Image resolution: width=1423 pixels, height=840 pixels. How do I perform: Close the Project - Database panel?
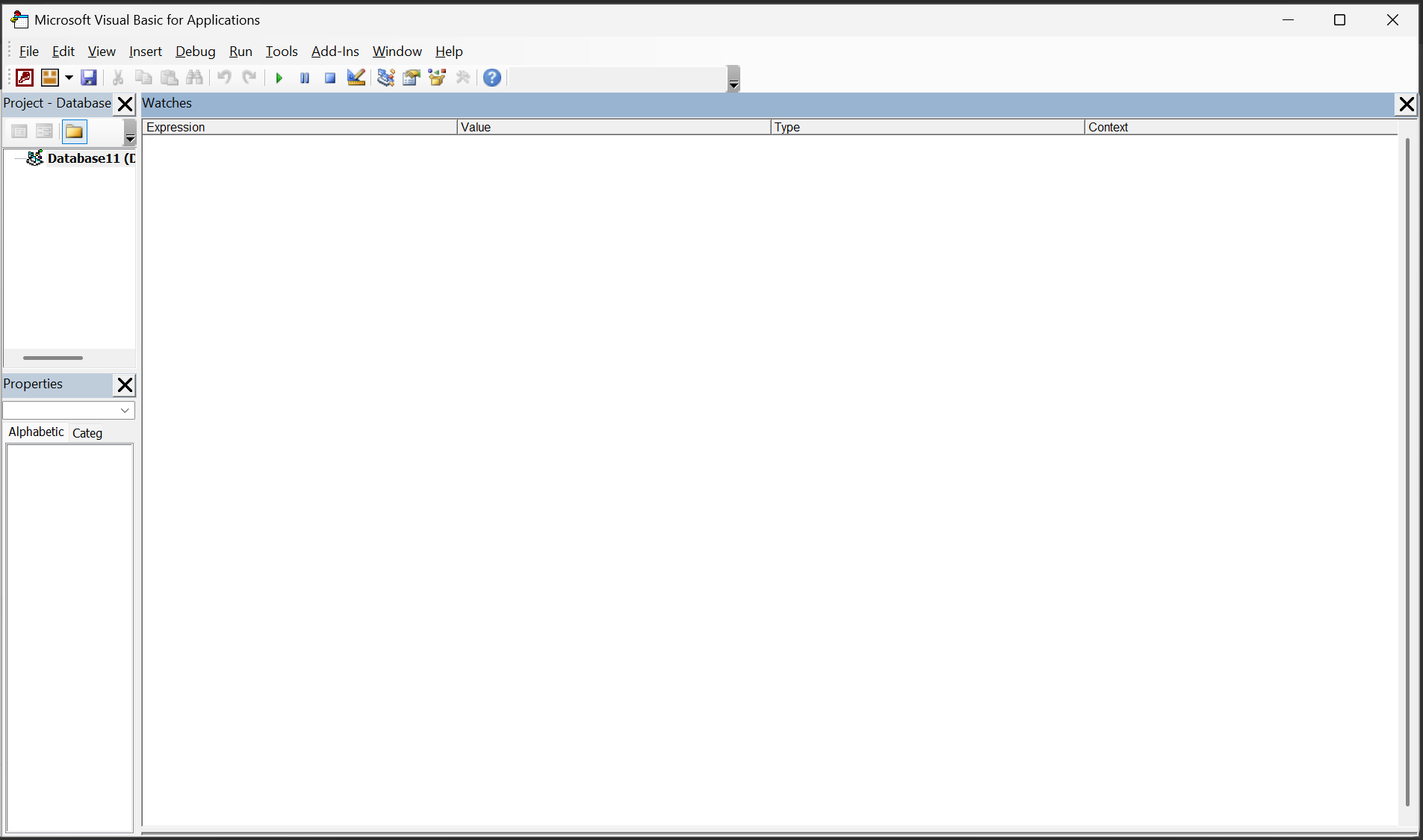tap(125, 104)
